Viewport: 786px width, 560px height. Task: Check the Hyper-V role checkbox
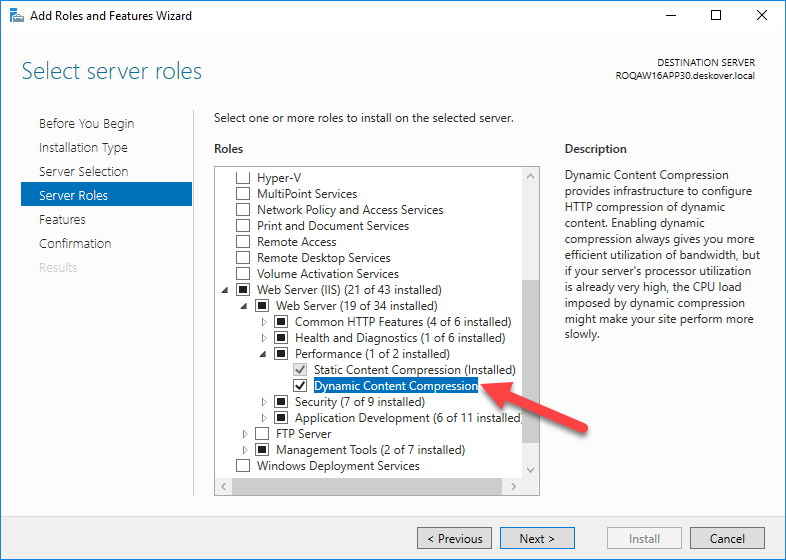pos(242,178)
